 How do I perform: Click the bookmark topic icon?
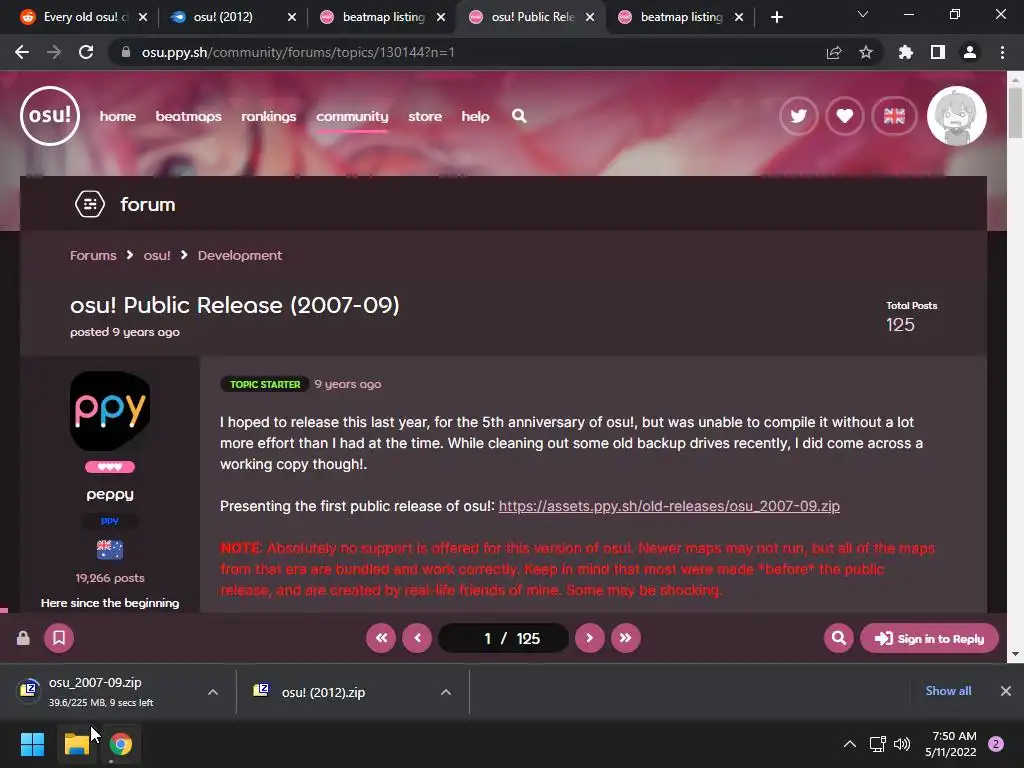(x=59, y=637)
